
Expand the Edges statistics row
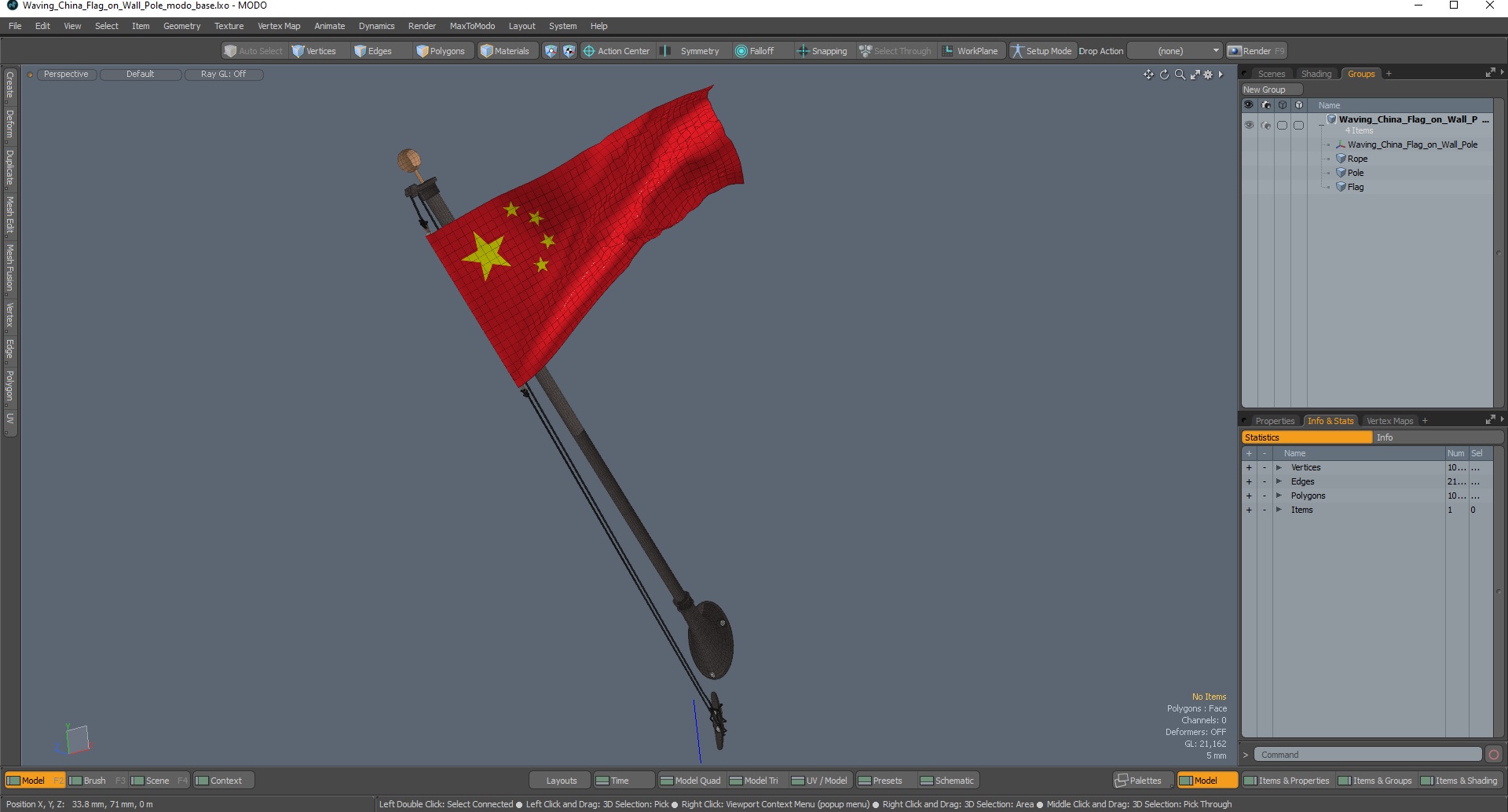pyautogui.click(x=1279, y=482)
